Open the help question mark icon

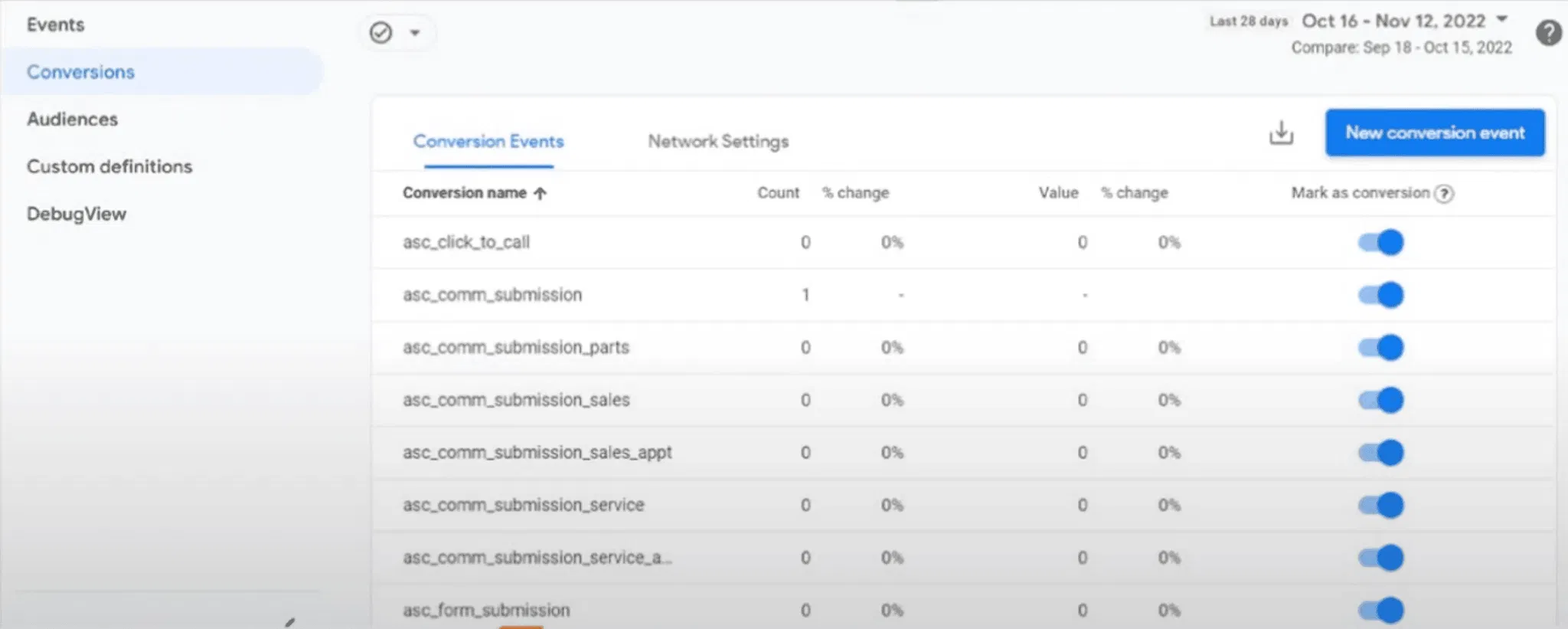tap(1548, 33)
